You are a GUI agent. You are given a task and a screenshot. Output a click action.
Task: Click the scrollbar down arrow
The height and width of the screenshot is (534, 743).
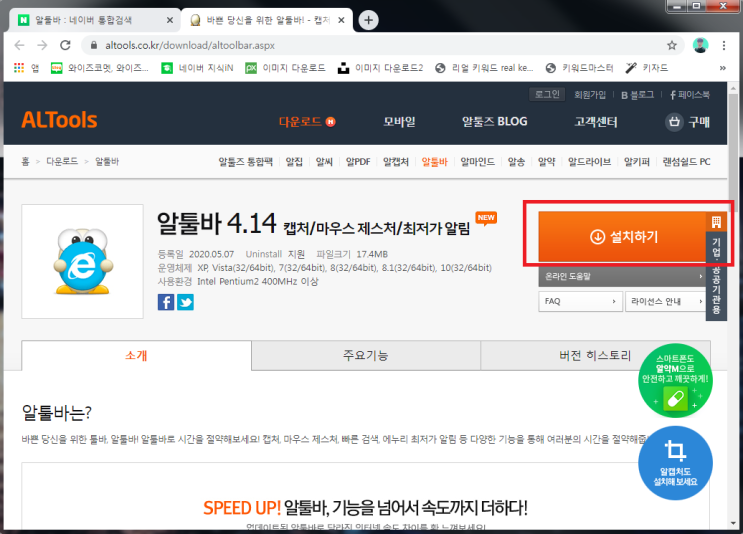click(734, 524)
